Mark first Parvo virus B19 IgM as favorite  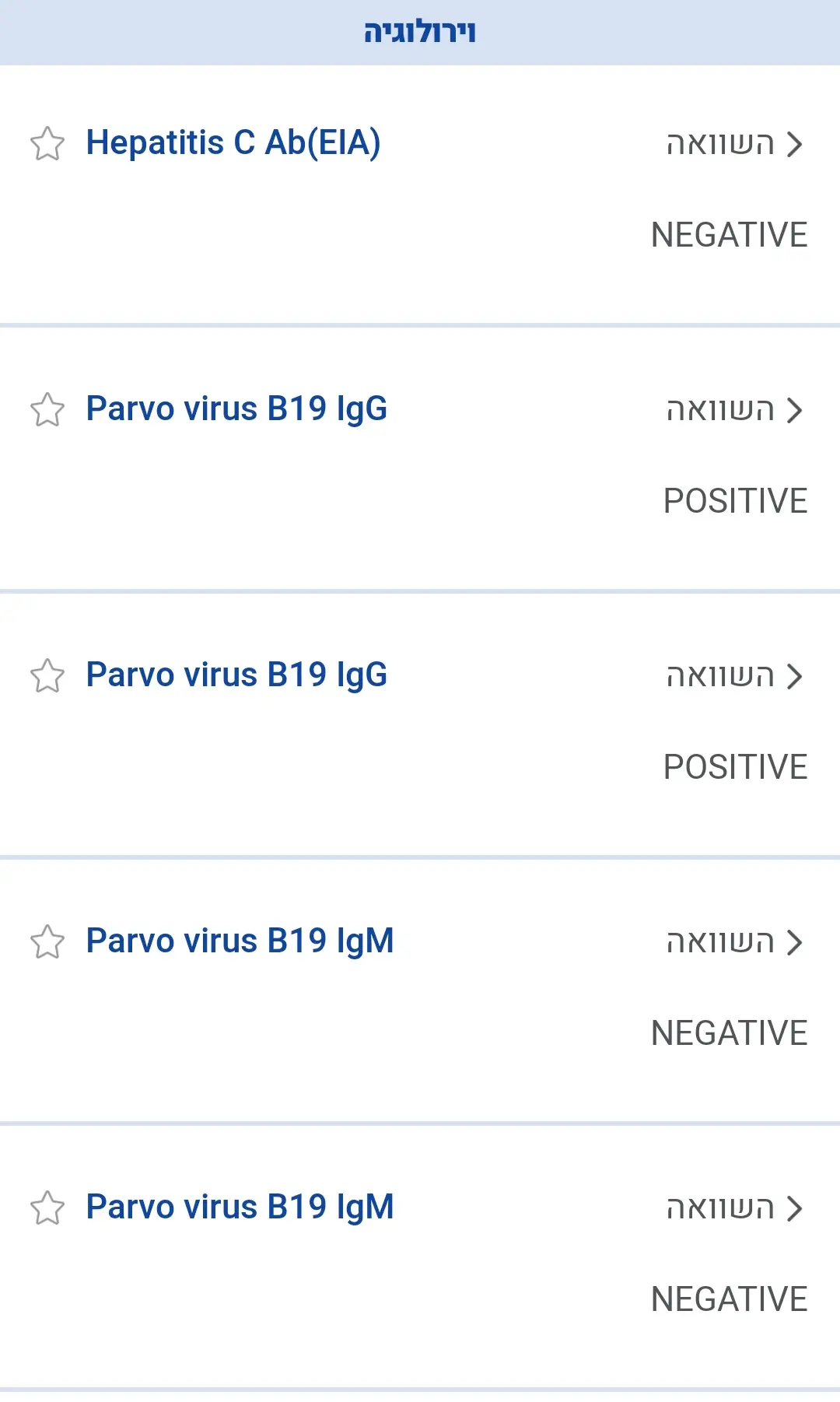(x=47, y=942)
